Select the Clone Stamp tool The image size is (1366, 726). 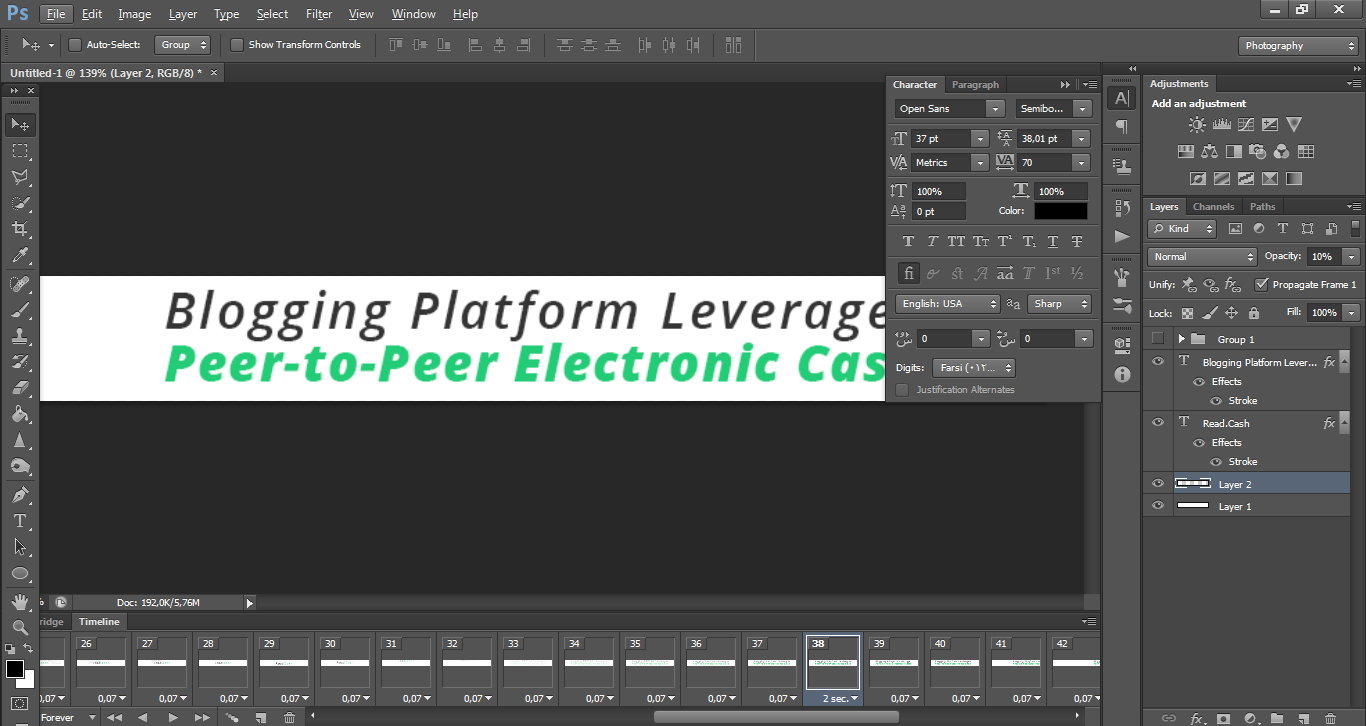[20, 336]
